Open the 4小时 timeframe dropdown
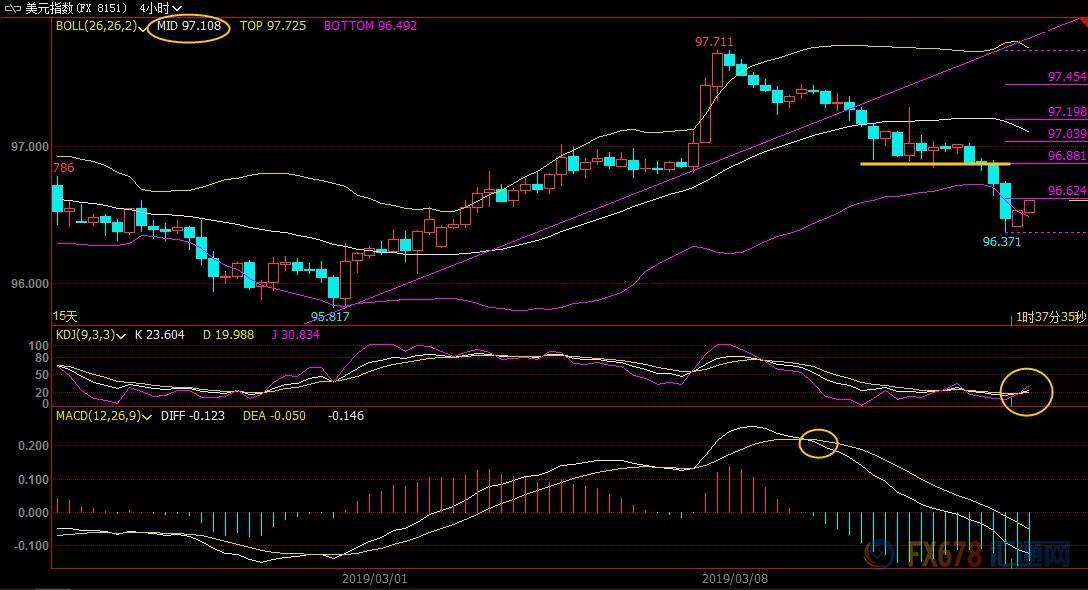 point(177,8)
